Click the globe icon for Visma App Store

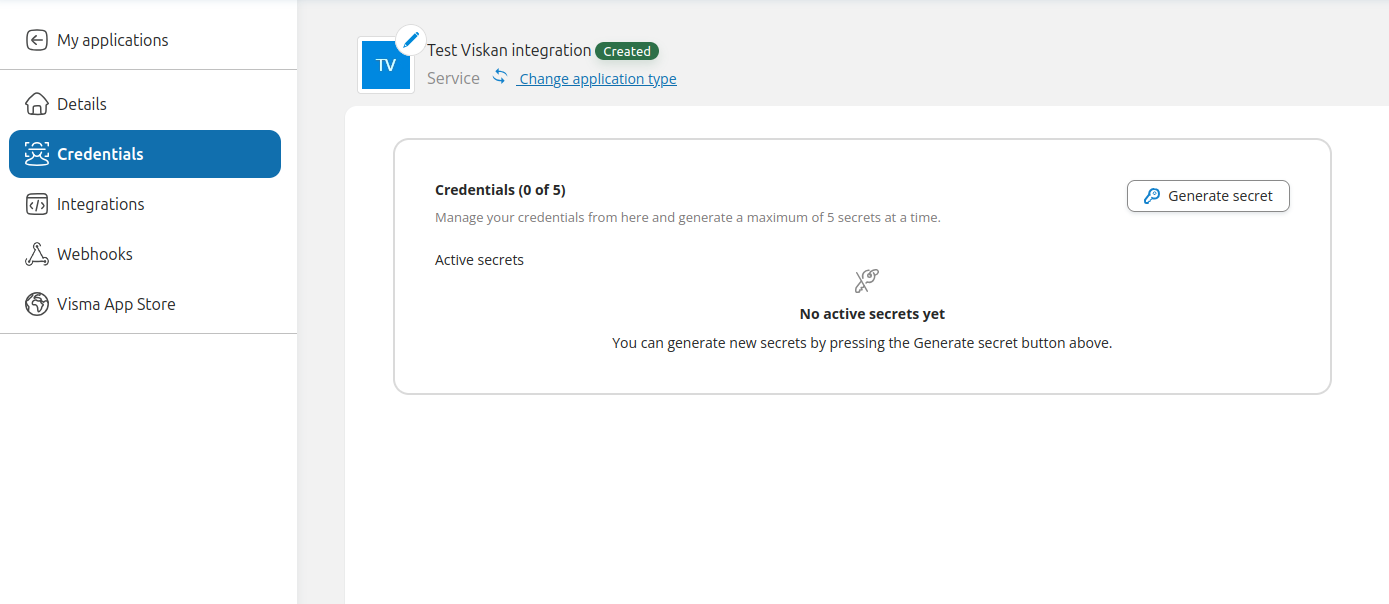pos(36,304)
